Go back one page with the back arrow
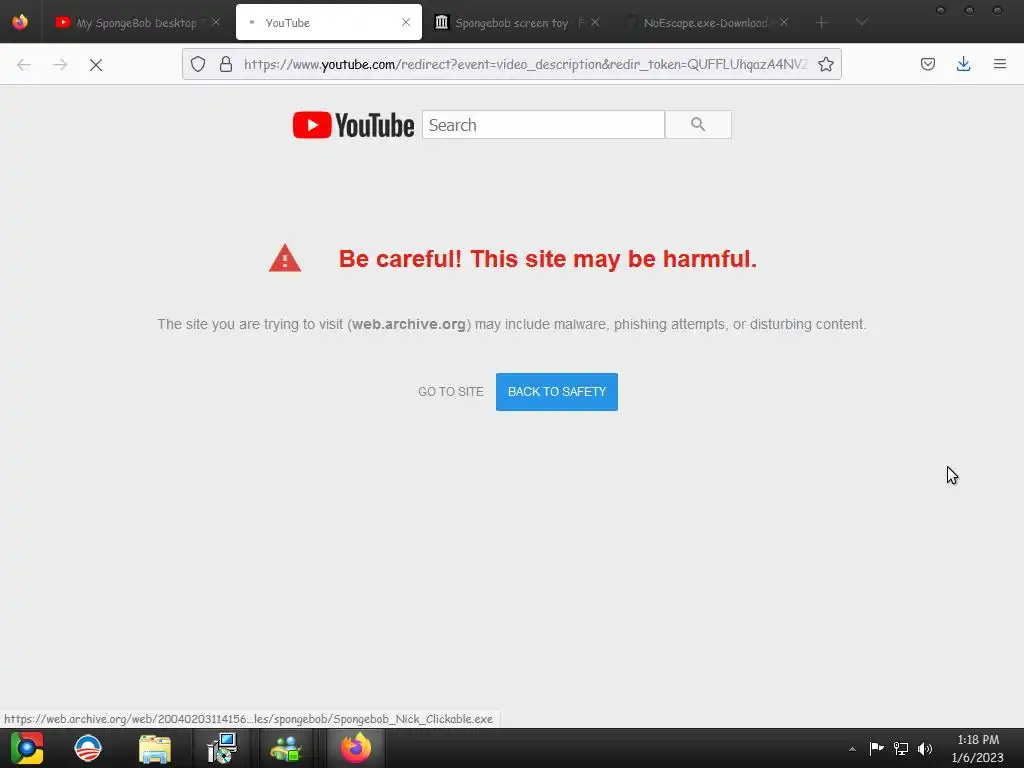 [x=24, y=65]
